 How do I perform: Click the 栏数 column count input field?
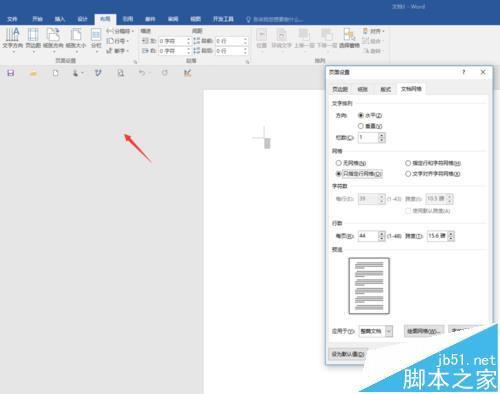point(368,137)
